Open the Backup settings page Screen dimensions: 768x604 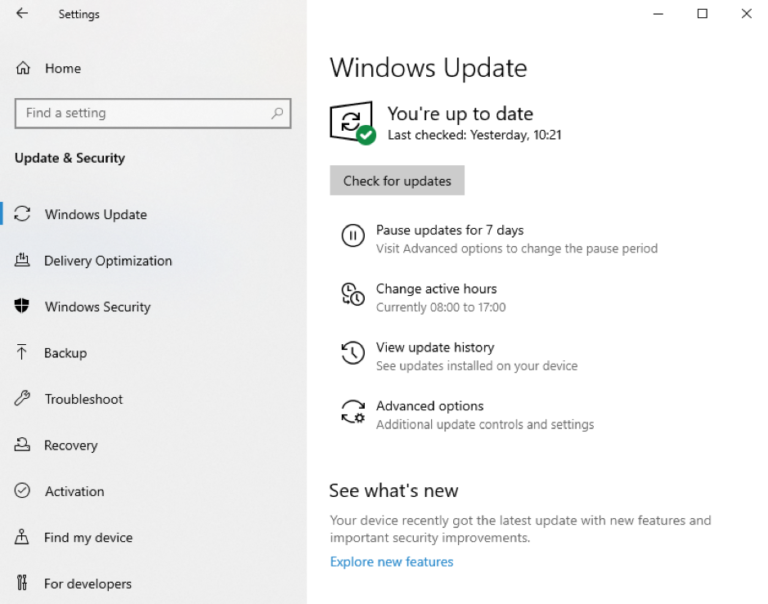[x=65, y=353]
